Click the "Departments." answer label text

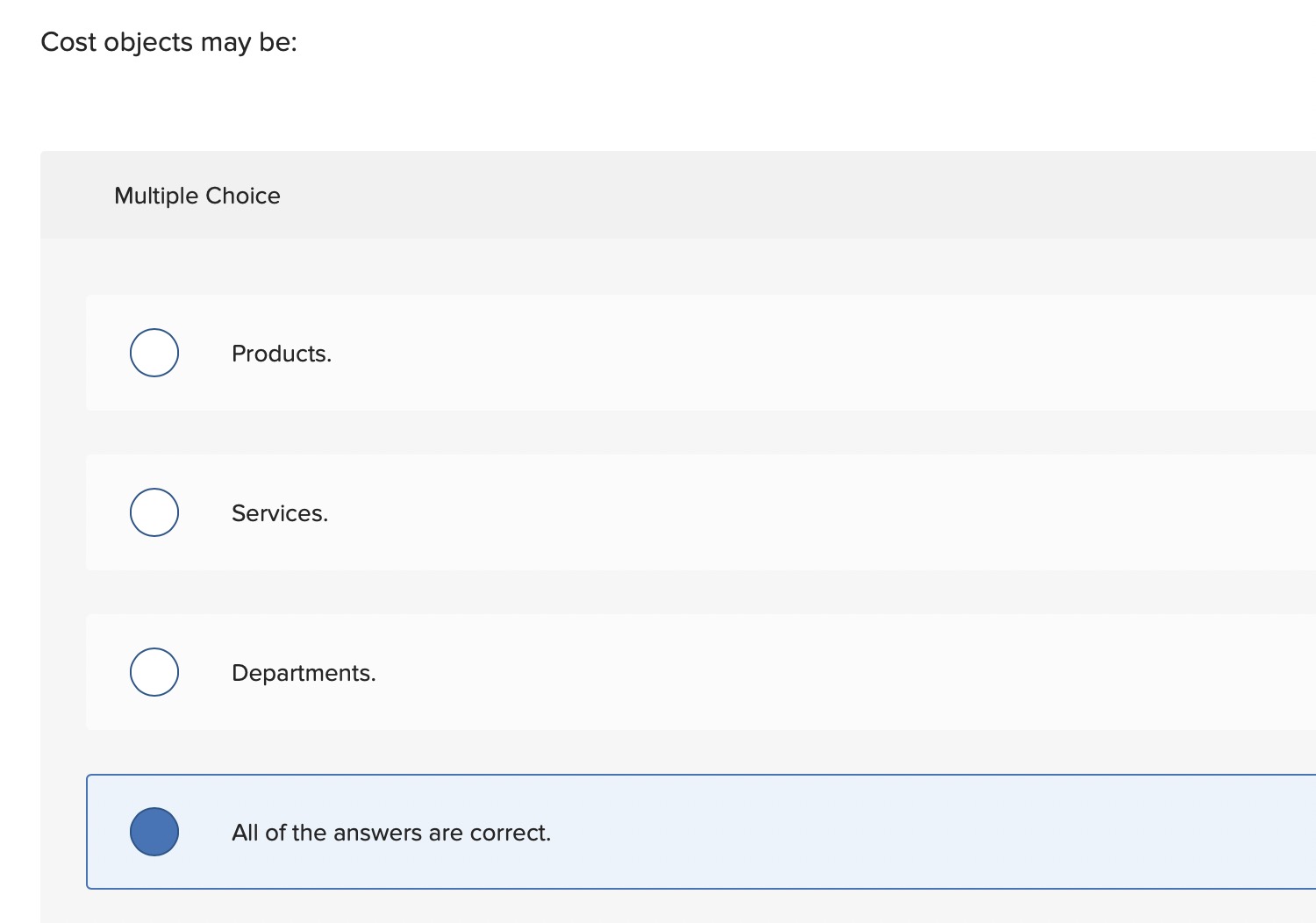pos(304,673)
